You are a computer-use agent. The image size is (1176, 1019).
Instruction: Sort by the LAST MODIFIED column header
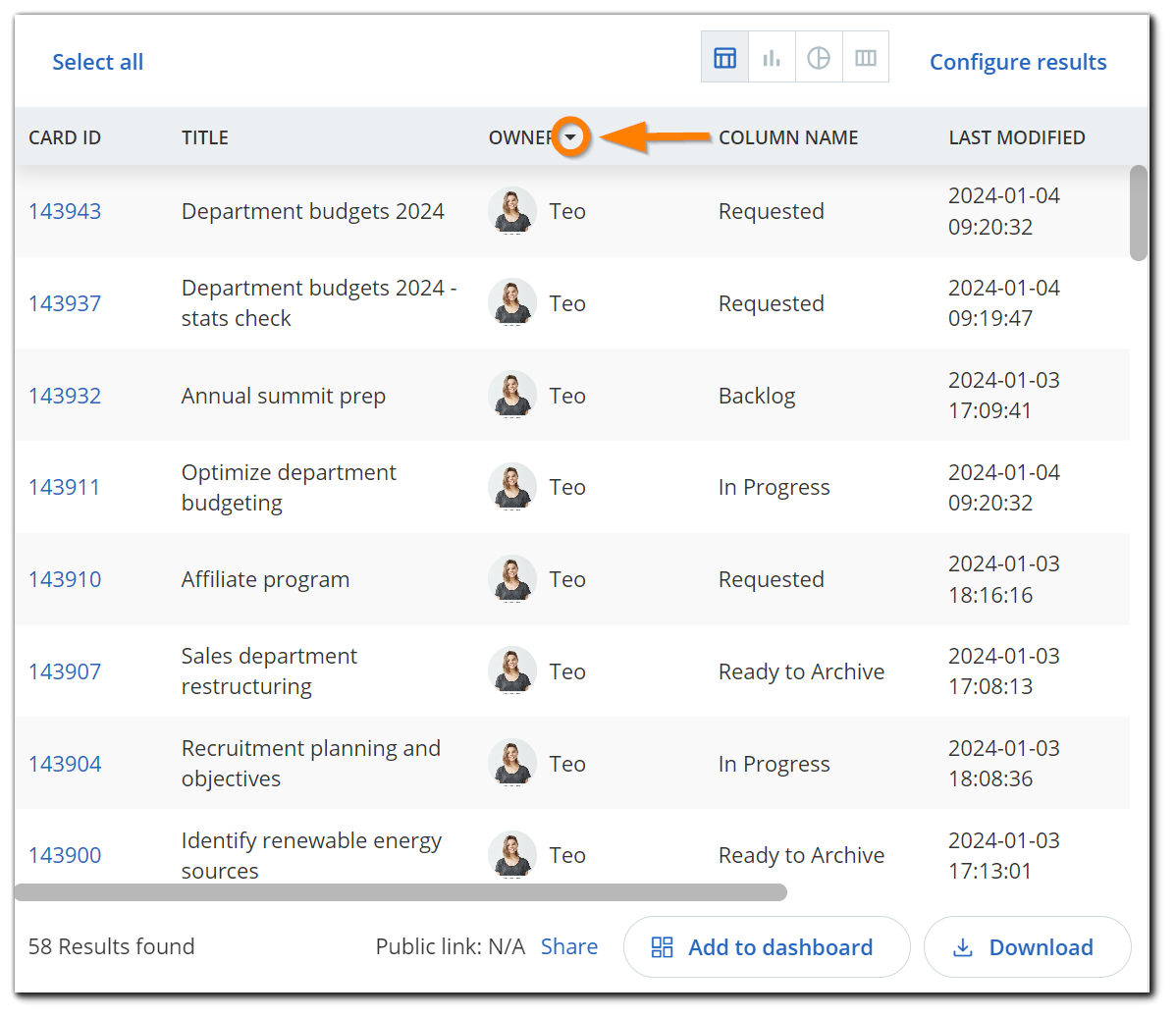[1017, 137]
